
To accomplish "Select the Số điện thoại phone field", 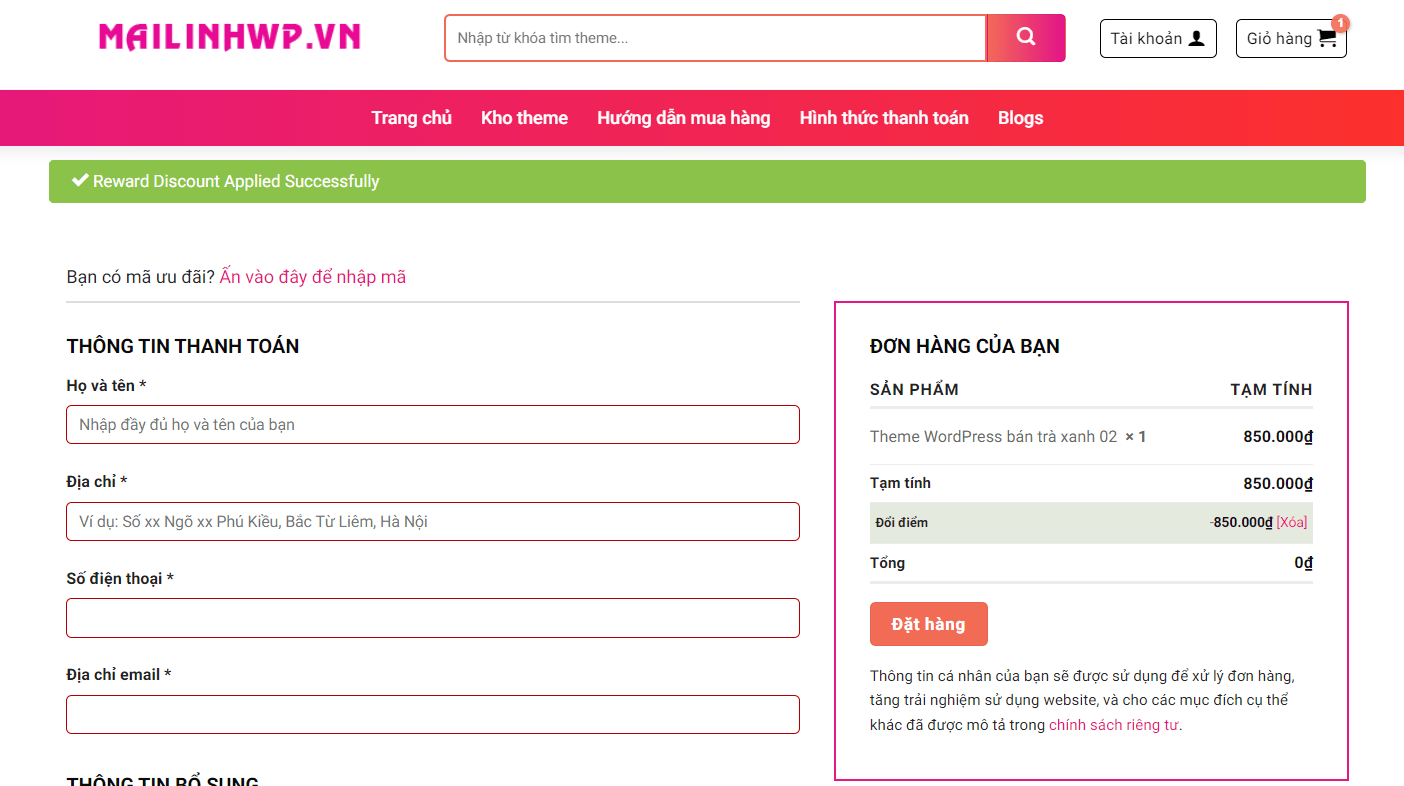I will coord(432,618).
